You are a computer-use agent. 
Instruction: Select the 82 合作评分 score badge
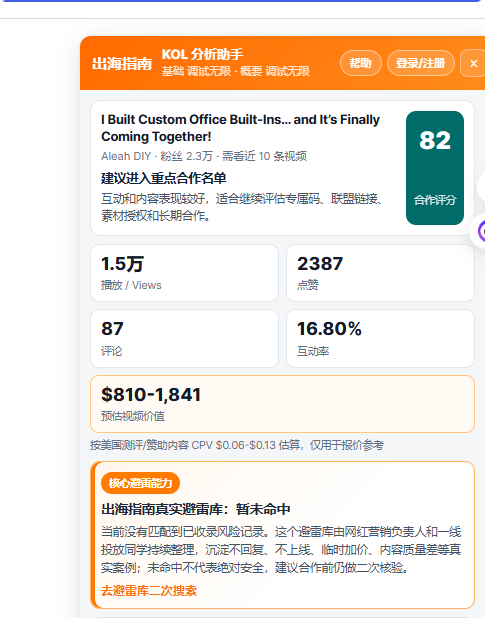[x=435, y=168]
